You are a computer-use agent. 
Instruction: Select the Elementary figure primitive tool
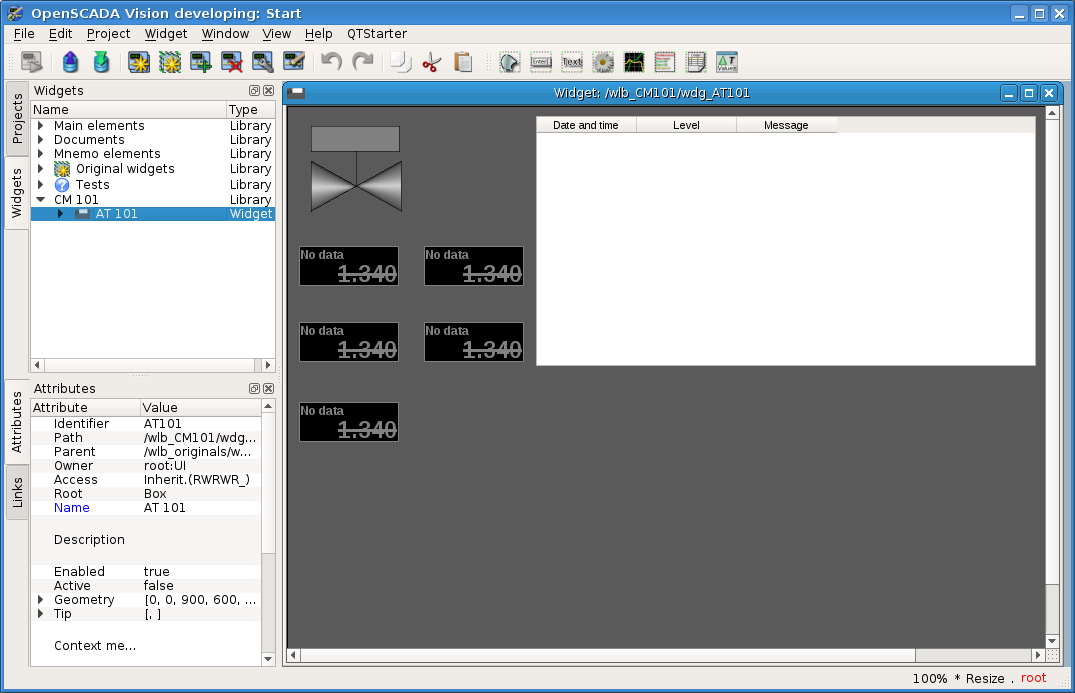tap(510, 62)
